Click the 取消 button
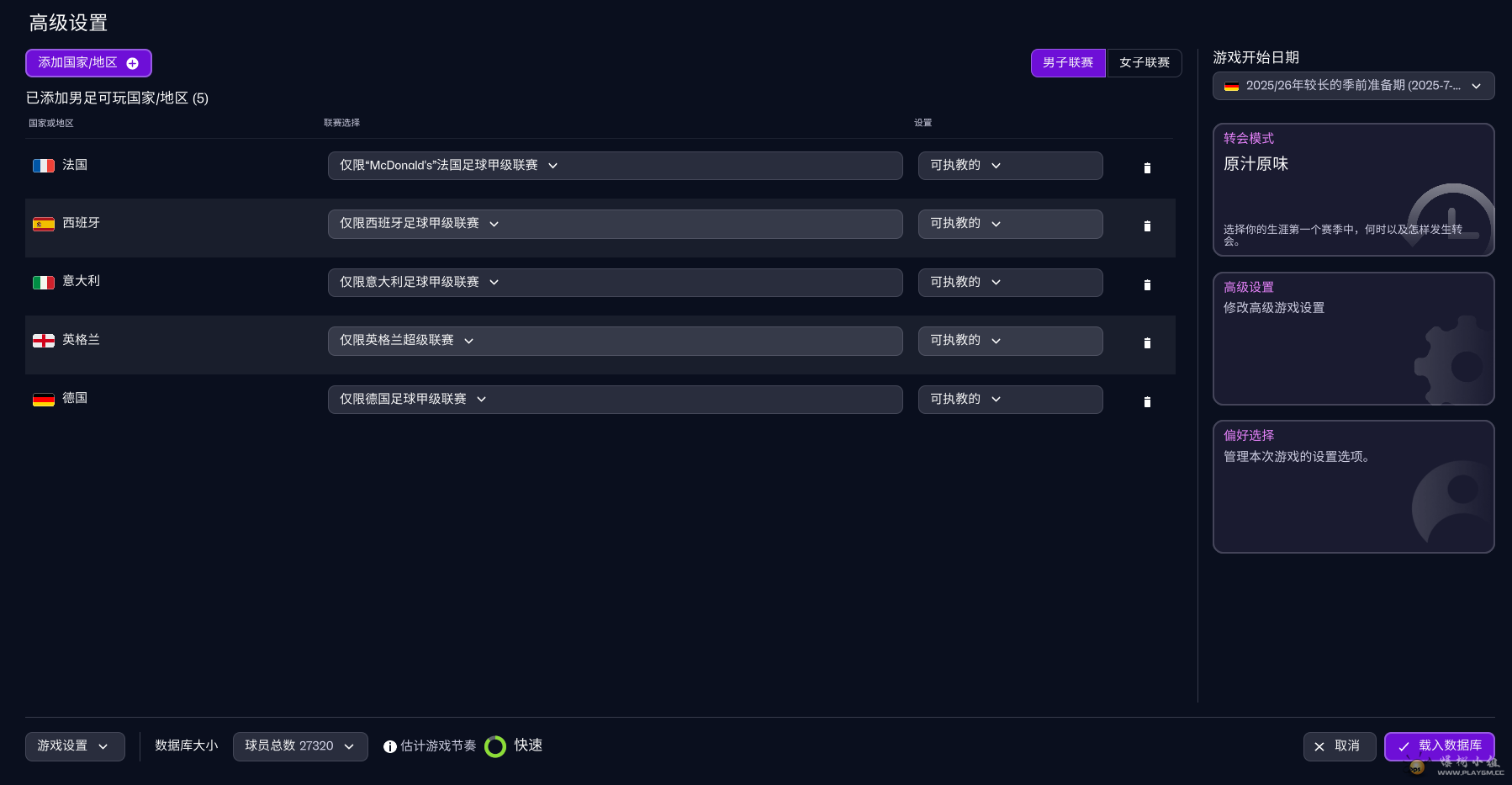The height and width of the screenshot is (785, 1512). [1340, 746]
